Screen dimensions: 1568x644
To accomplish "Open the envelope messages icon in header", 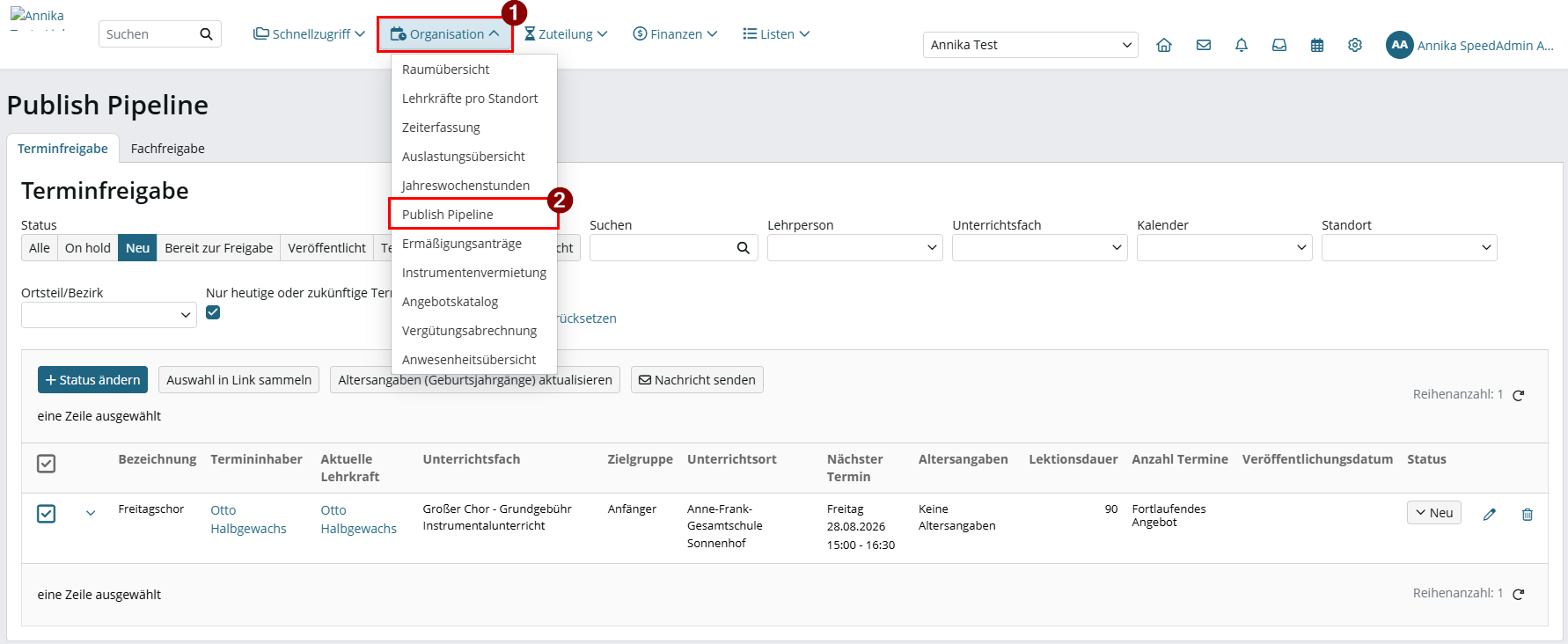I will tap(1204, 45).
